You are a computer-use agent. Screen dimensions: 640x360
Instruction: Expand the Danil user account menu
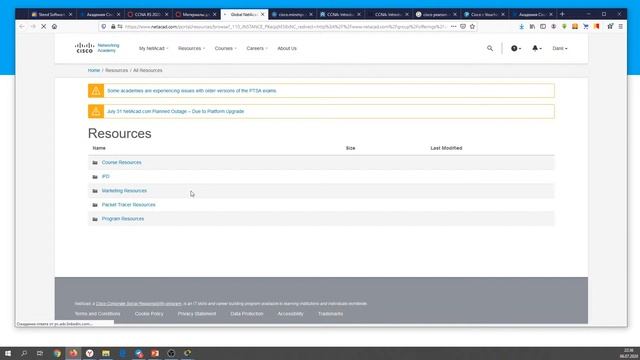click(560, 48)
